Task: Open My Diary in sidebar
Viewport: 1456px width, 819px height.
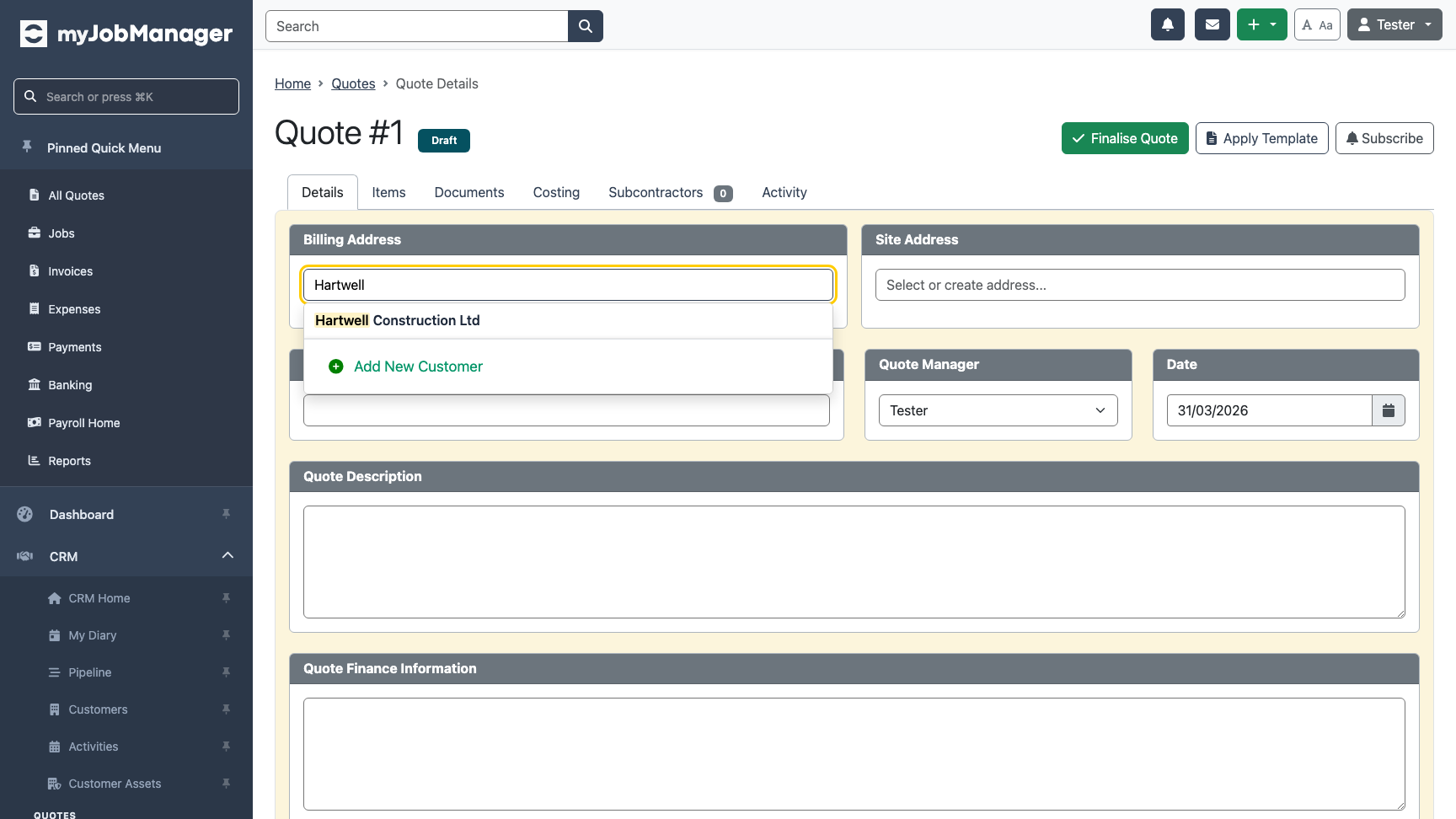Action: coord(93,635)
